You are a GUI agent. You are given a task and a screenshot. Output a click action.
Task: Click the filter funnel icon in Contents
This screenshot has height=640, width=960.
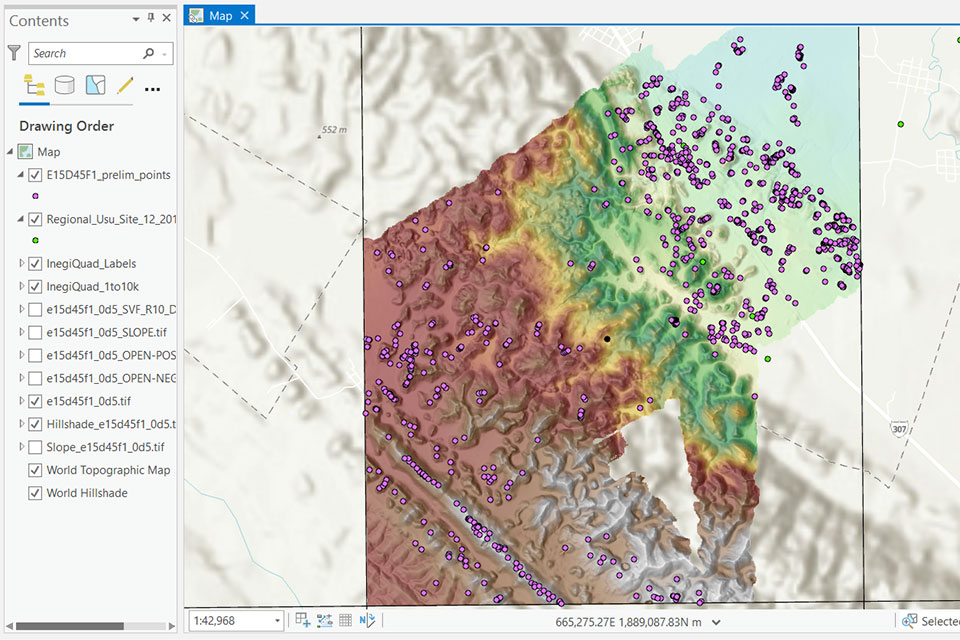14,53
